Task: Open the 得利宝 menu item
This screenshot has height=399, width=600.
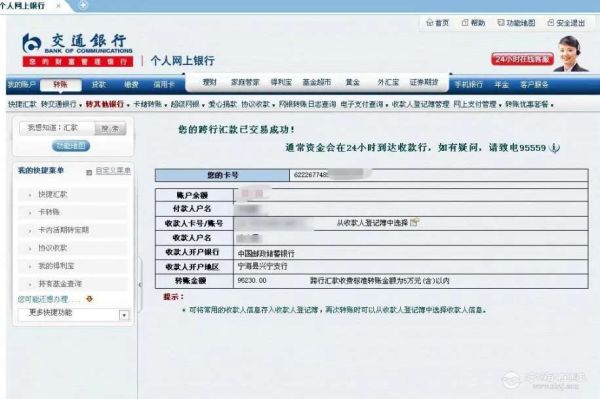Action: tap(281, 82)
